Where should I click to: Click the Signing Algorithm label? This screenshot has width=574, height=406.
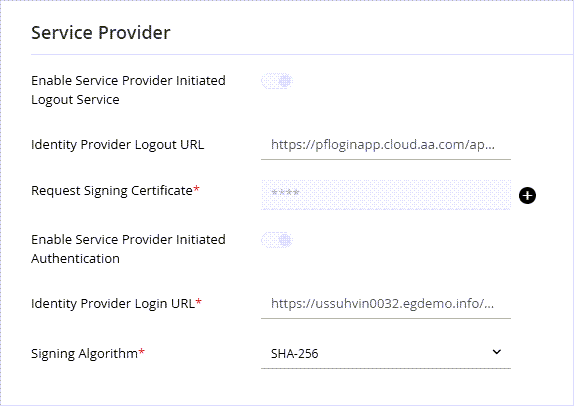pos(84,354)
